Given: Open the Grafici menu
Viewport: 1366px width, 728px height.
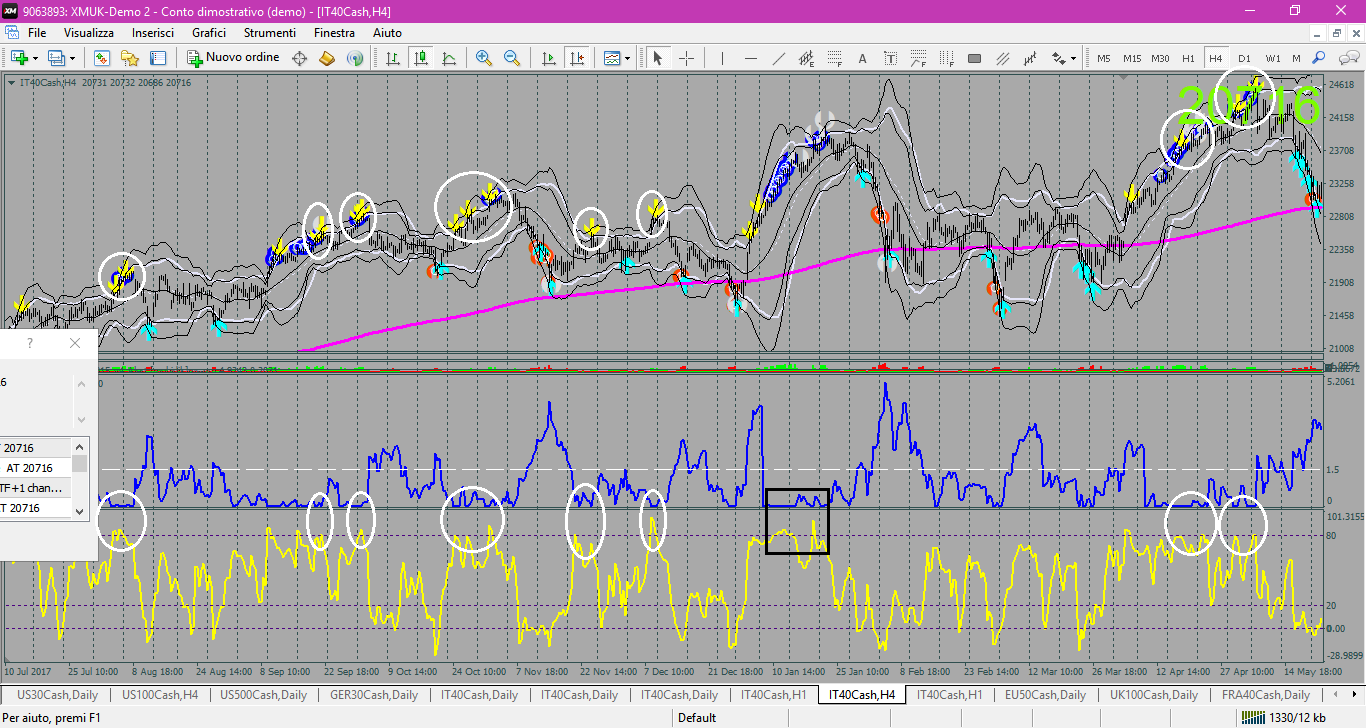Looking at the screenshot, I should click(x=209, y=33).
